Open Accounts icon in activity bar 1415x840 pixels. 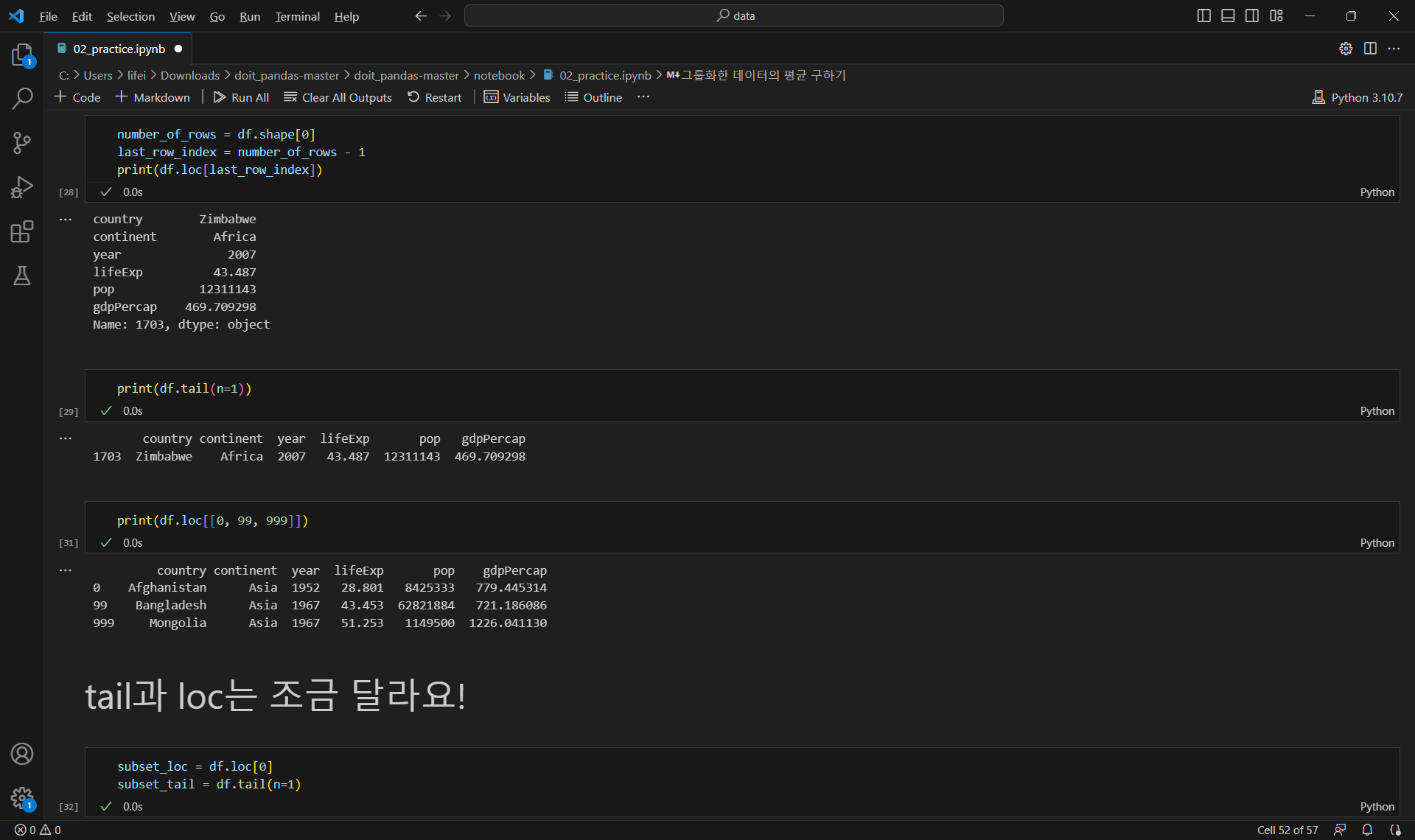(x=22, y=754)
